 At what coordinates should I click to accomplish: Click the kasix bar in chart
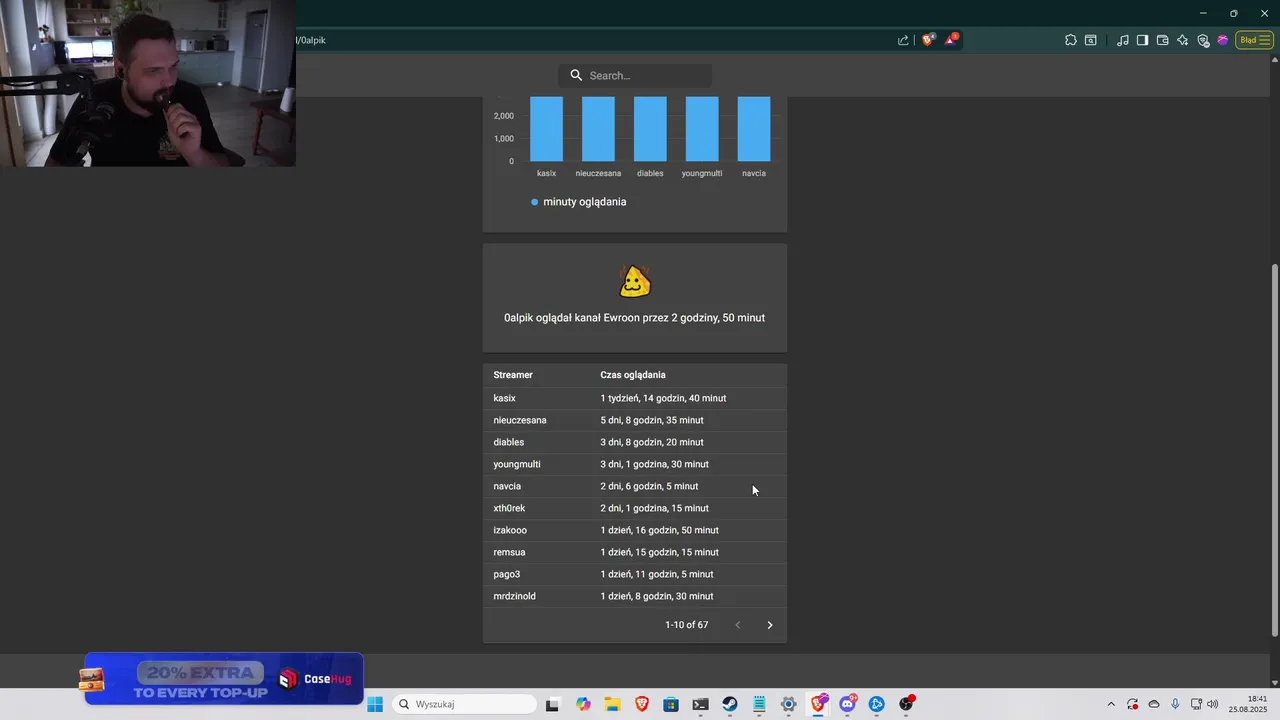pos(546,128)
